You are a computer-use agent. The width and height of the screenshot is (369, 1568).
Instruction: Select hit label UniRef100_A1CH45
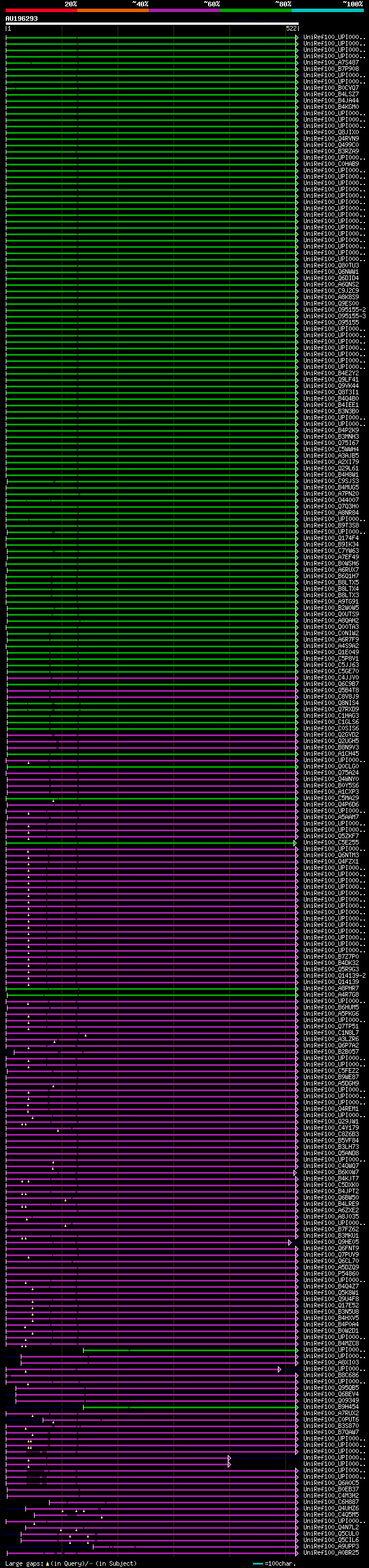332,753
